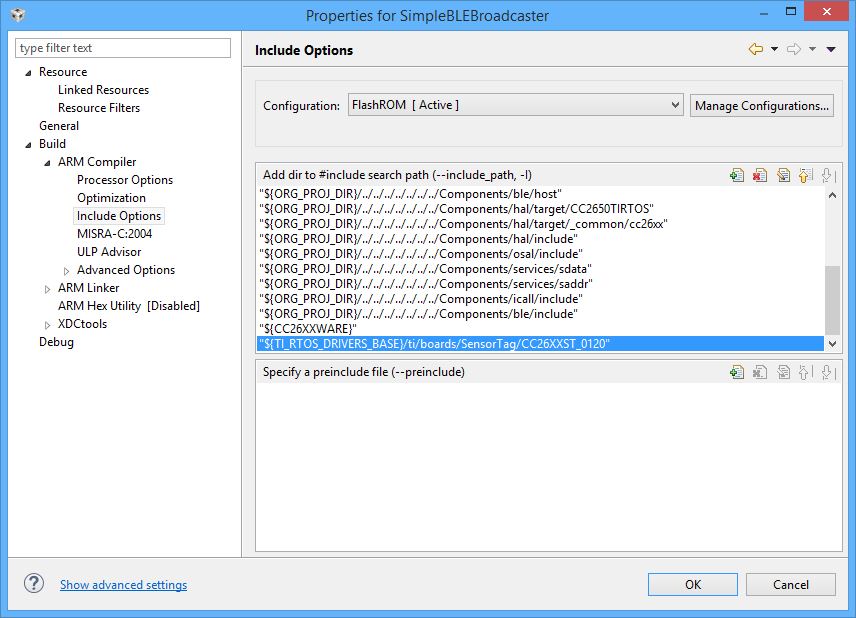Move preinclude file entry down
Screen dimensions: 856x618
[827, 372]
